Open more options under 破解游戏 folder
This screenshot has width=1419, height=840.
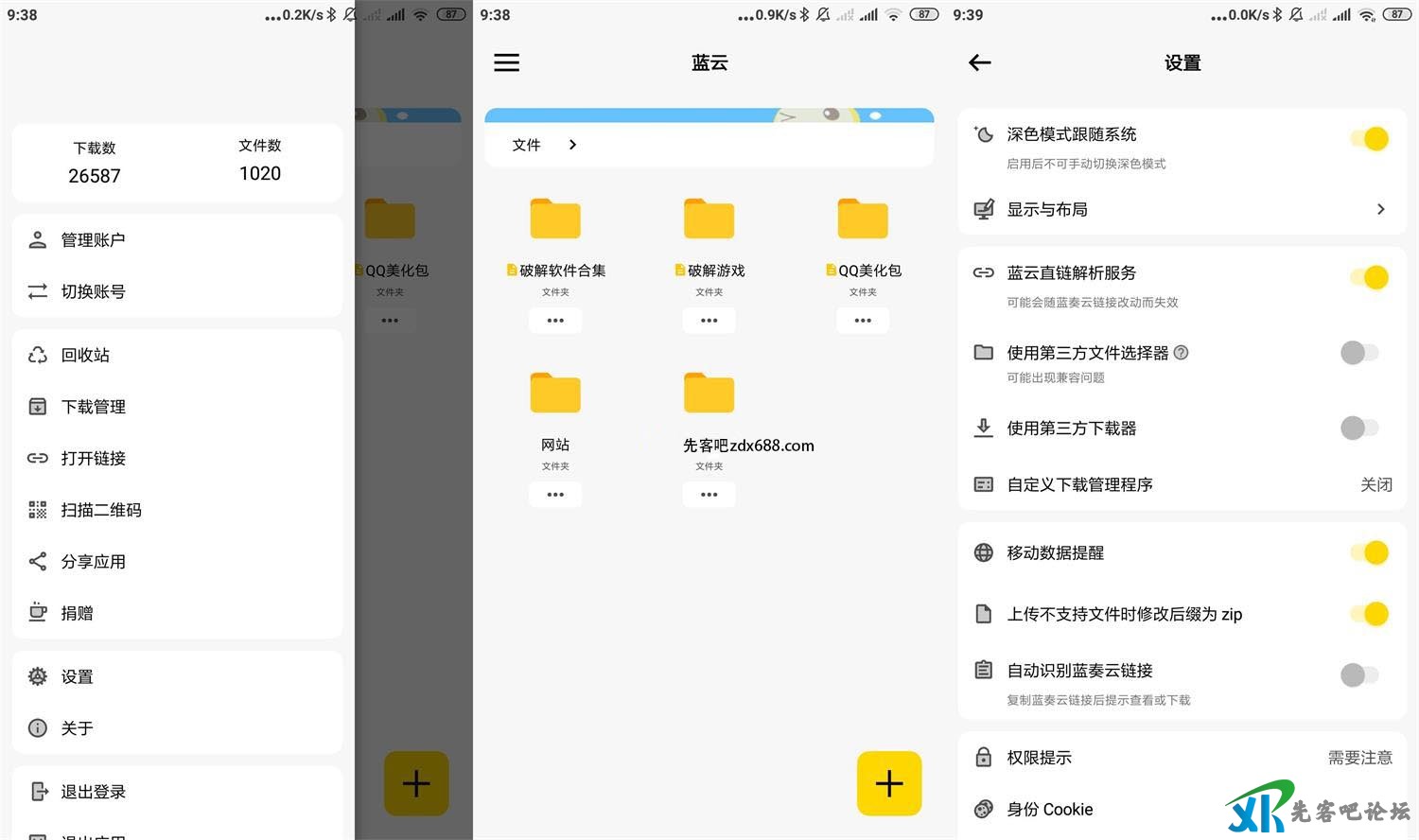tap(709, 321)
